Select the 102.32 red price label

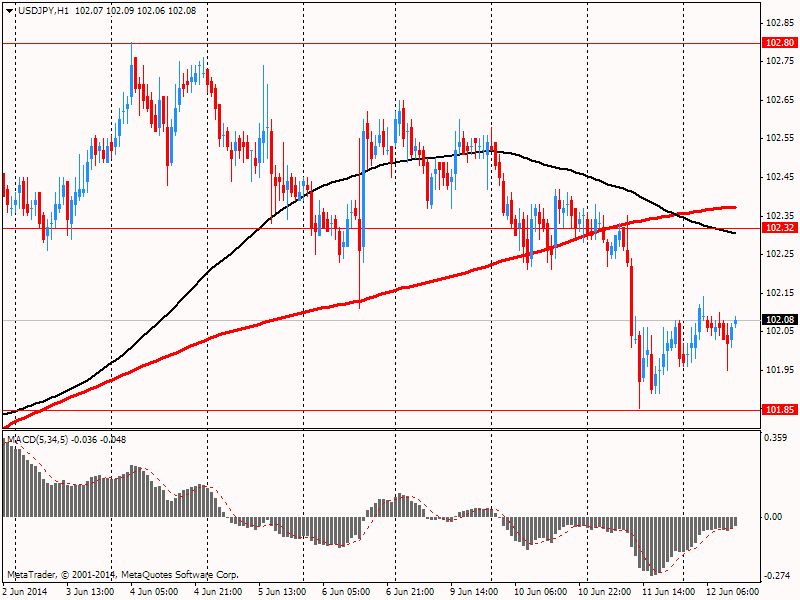(780, 228)
